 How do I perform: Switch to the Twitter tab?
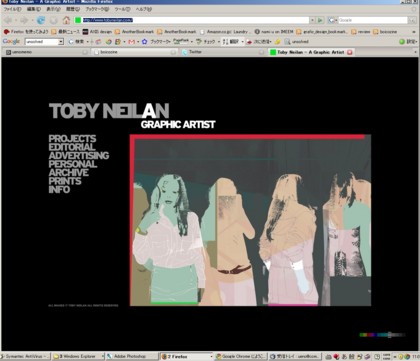point(223,52)
